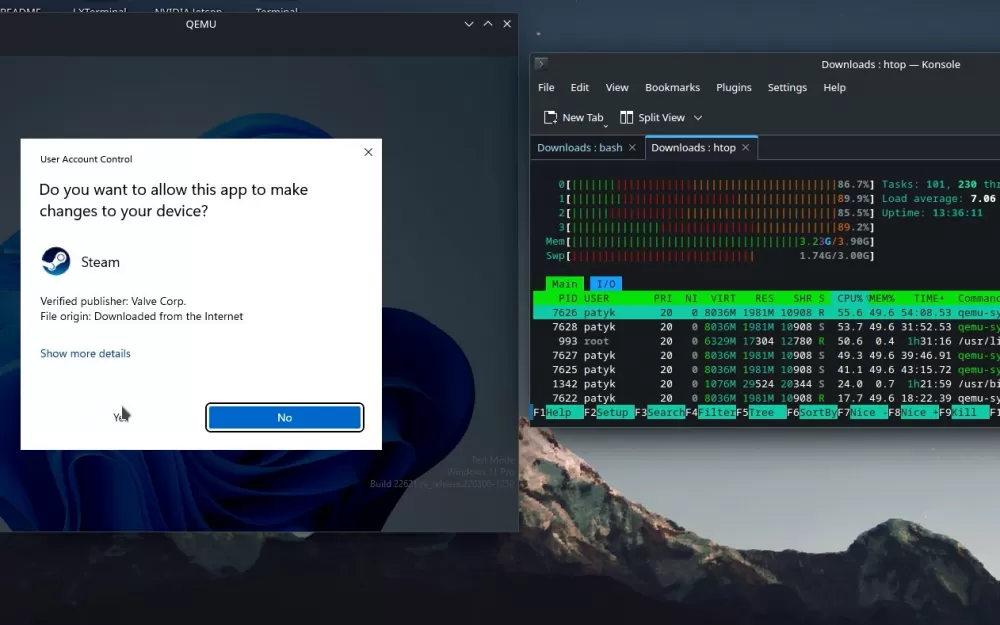Image resolution: width=1000 pixels, height=625 pixels.
Task: Open the Help menu in Konsole
Action: [834, 87]
